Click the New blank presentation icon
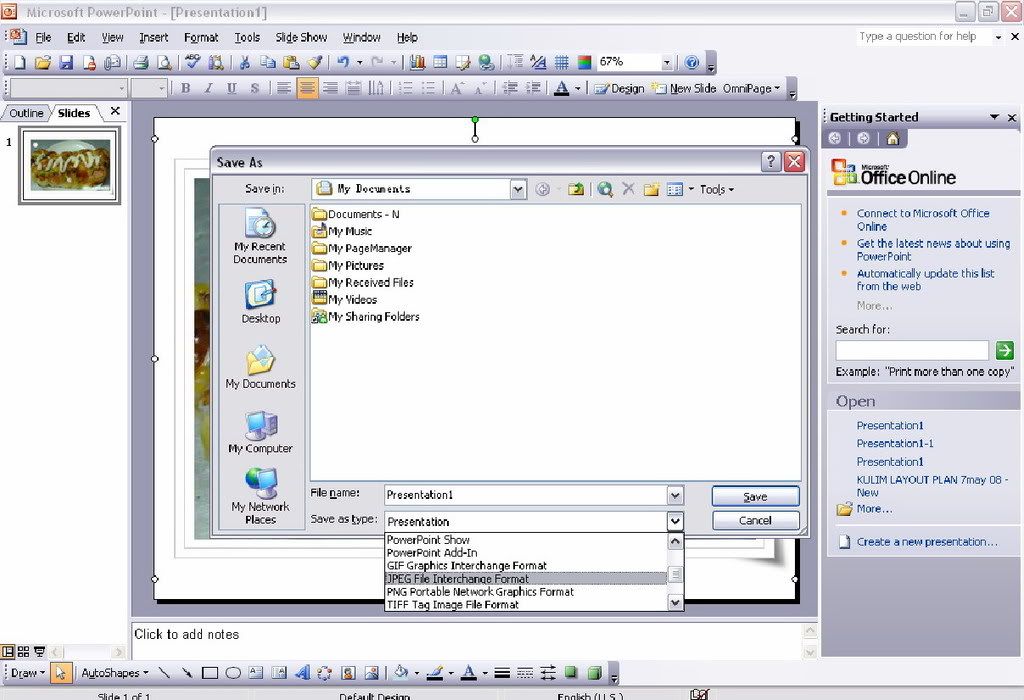This screenshot has height=700, width=1024. [20, 63]
